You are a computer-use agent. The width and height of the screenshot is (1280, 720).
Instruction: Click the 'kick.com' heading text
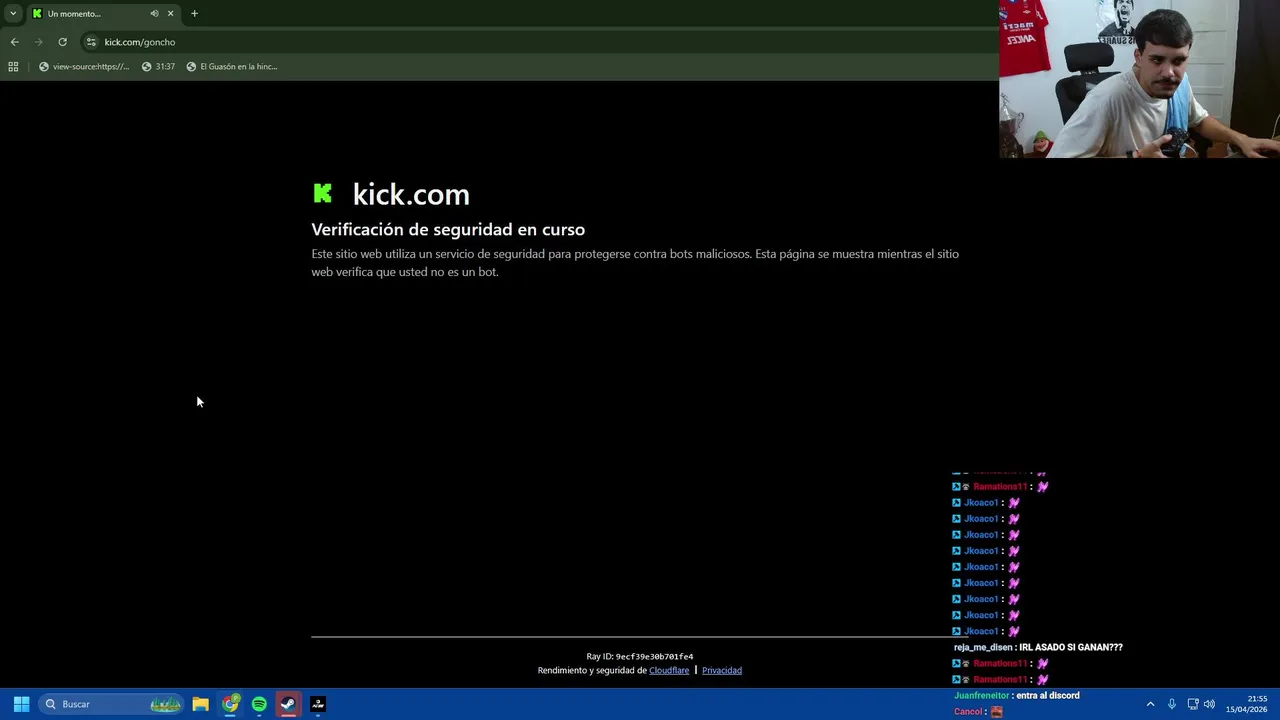point(411,194)
